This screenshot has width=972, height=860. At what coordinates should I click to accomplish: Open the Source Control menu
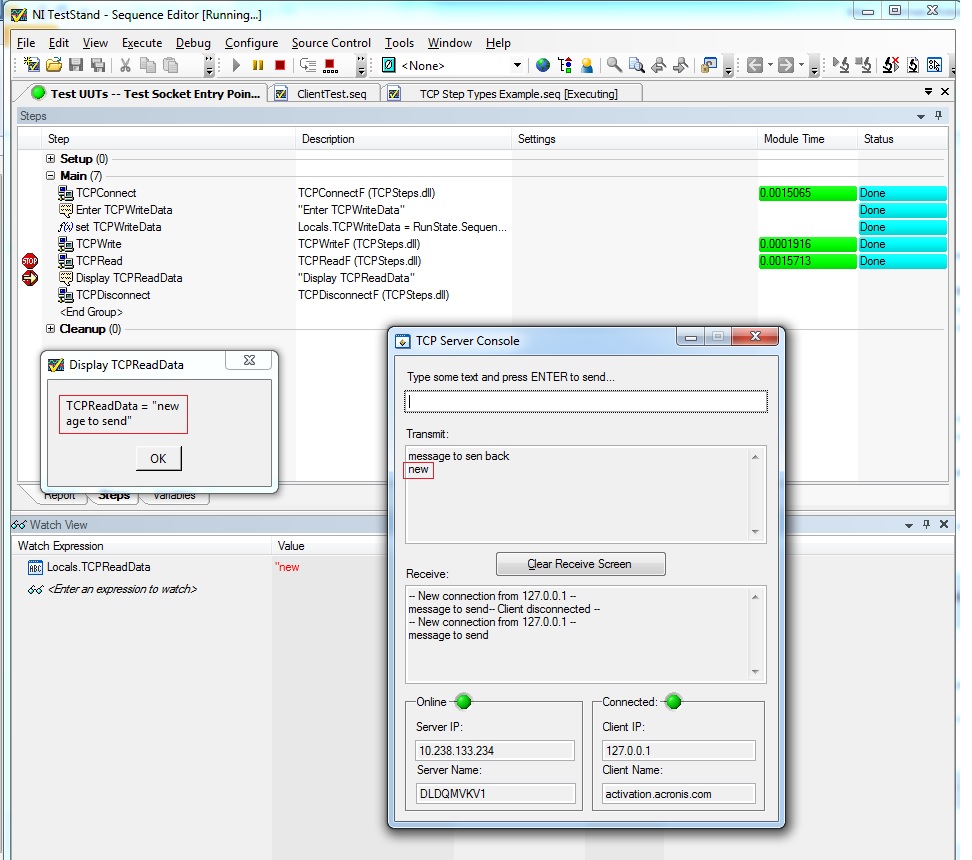(331, 43)
